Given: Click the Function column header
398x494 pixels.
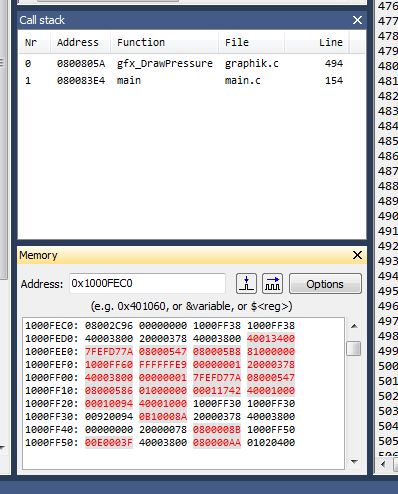Looking at the screenshot, I should [141, 42].
